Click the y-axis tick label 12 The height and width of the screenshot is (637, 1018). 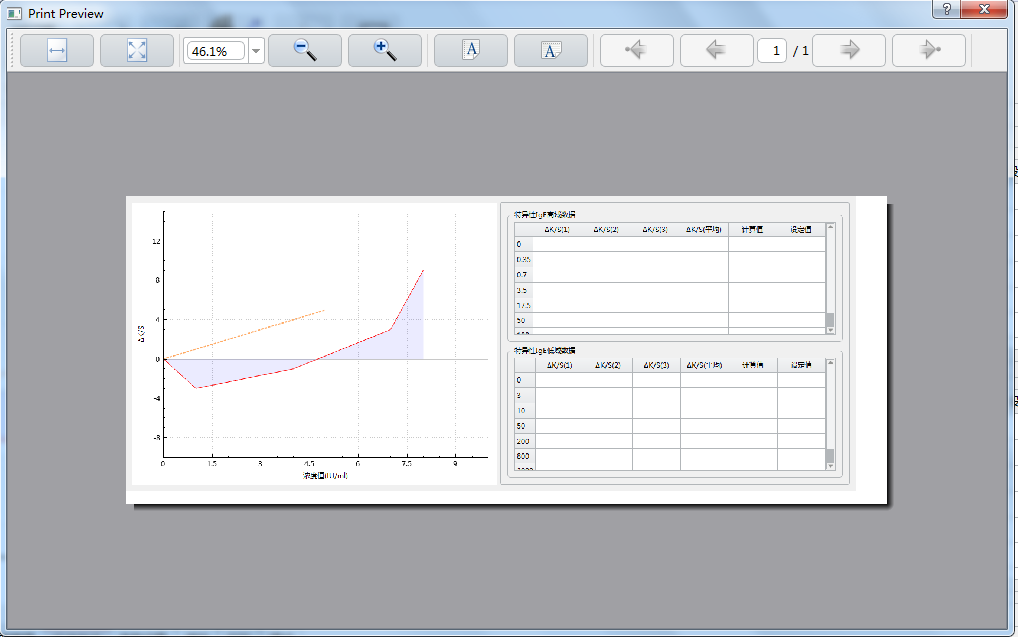pos(156,242)
